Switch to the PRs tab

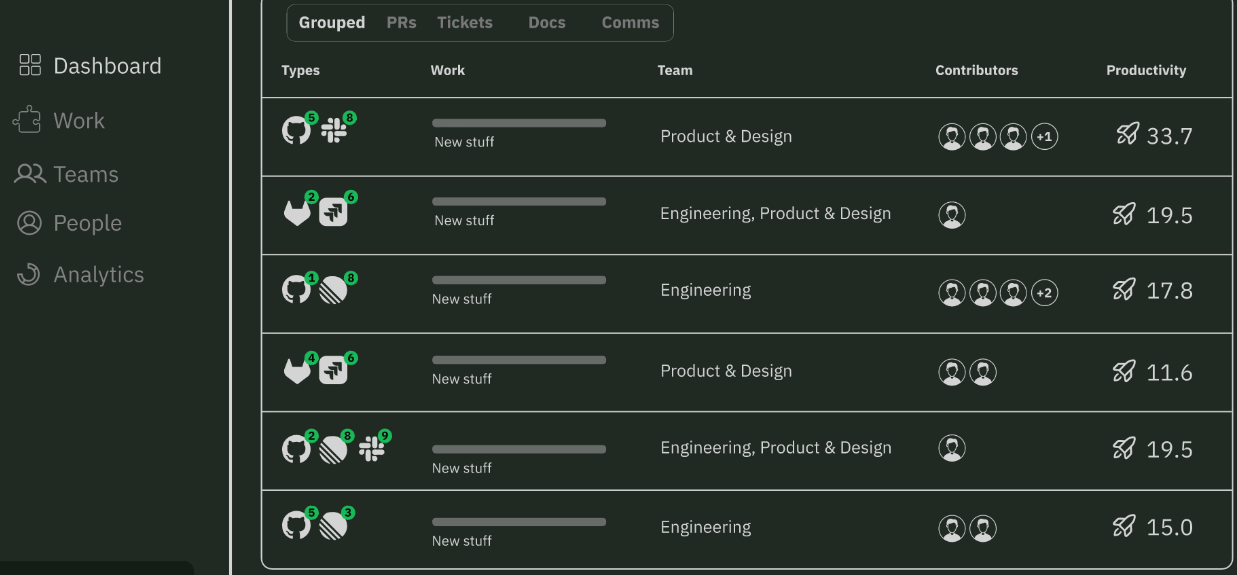(x=401, y=23)
